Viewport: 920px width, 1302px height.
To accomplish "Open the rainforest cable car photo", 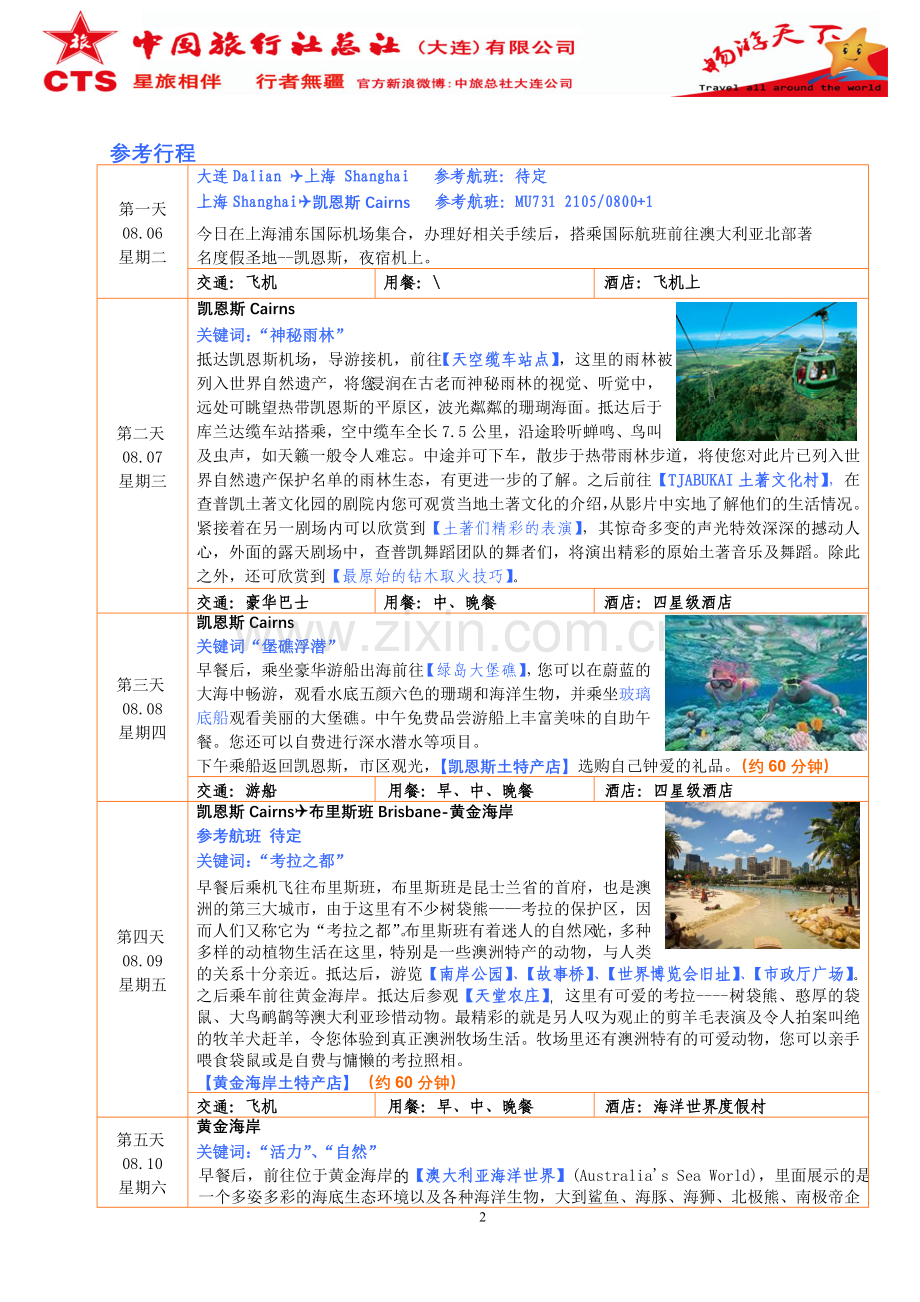I will (767, 371).
